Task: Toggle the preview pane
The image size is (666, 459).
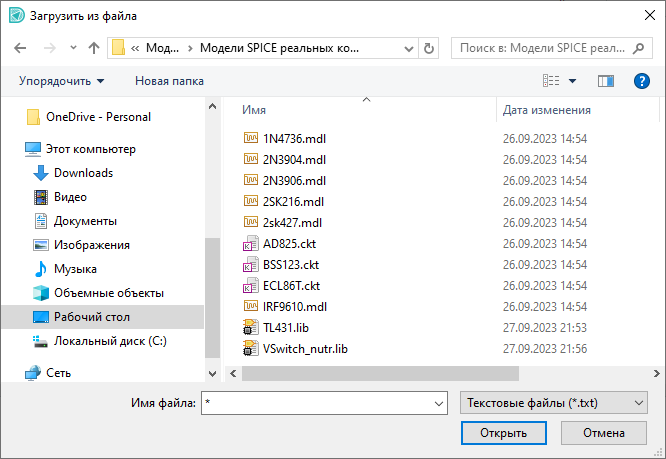Action: (606, 81)
